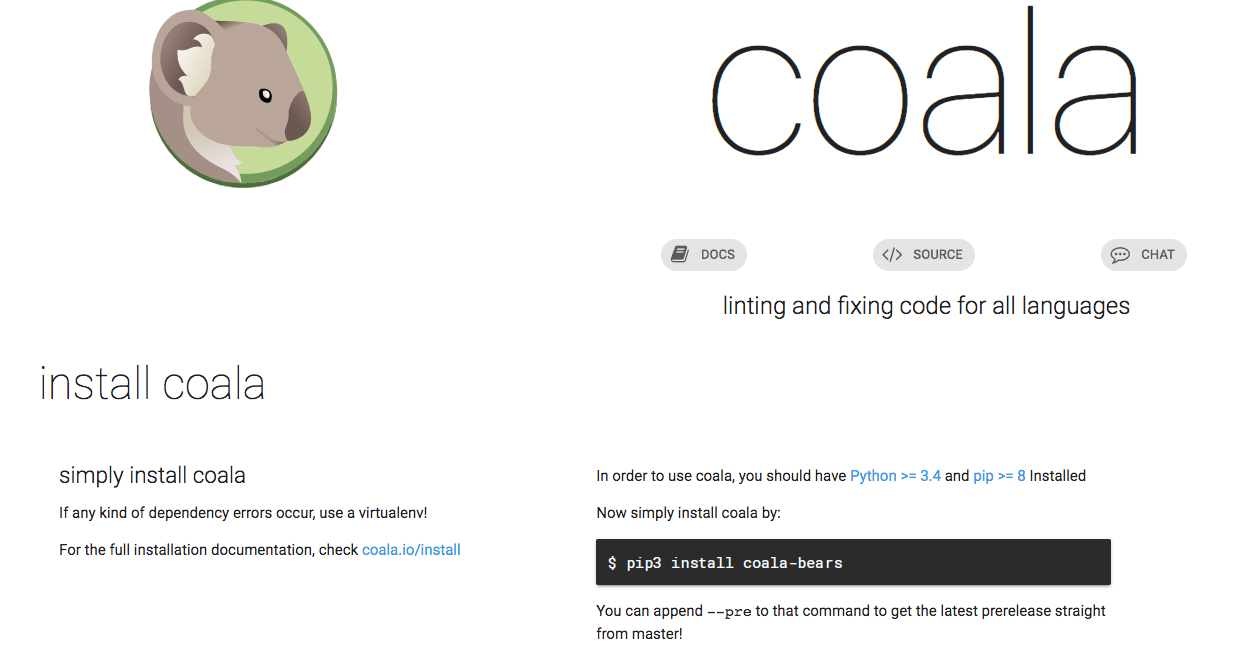Open the CHAT button label
1259x646 pixels.
tap(1158, 255)
